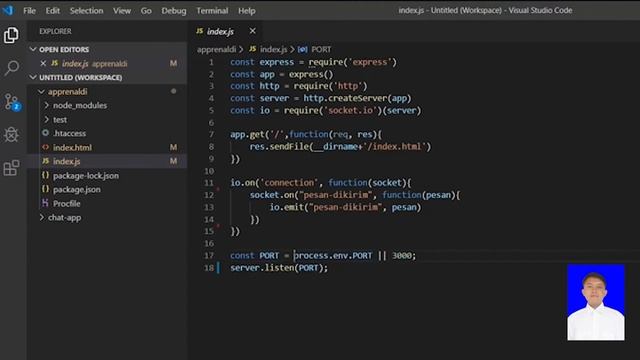Click the JS icon on index.js tab
Image resolution: width=640 pixels, height=360 pixels.
[200, 31]
